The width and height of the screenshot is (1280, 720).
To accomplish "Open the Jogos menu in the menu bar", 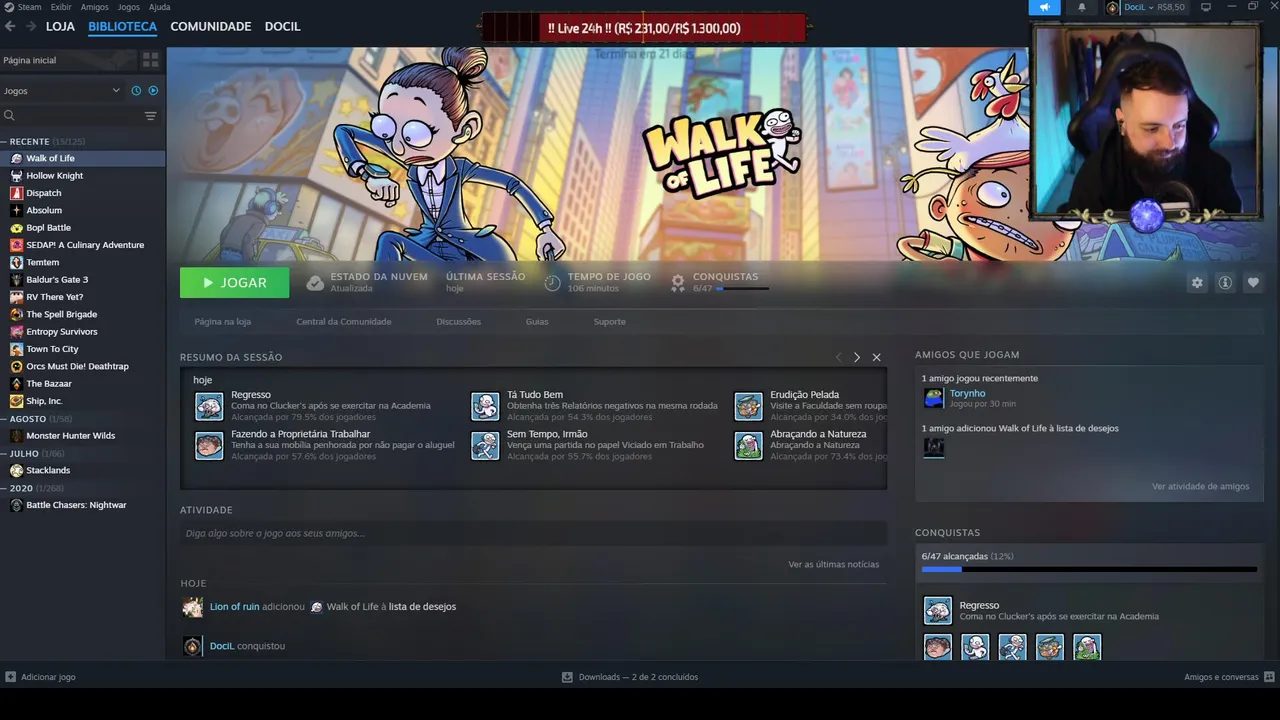I will (129, 7).
